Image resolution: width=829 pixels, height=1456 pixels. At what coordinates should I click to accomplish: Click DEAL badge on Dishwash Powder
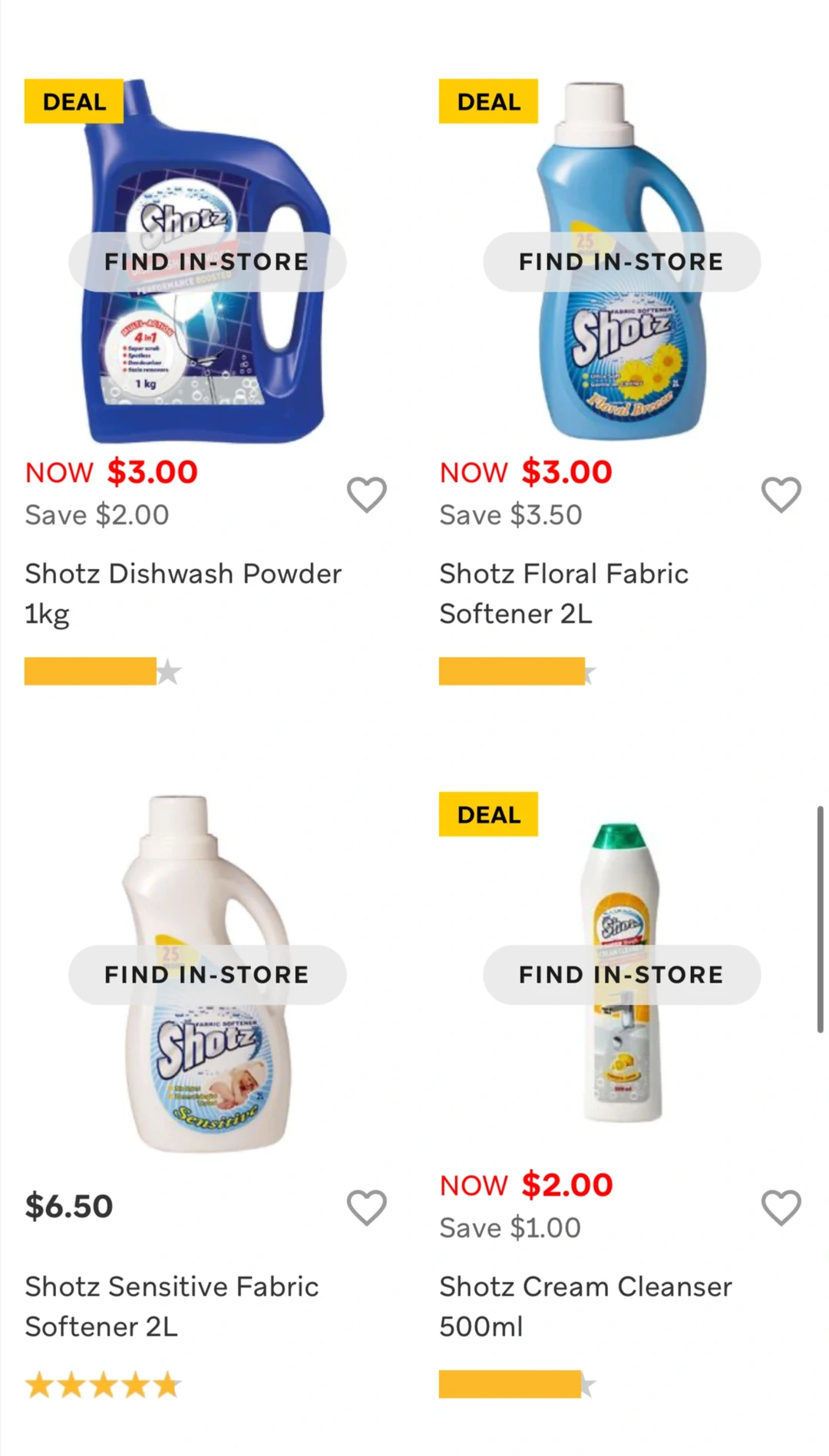pos(74,101)
